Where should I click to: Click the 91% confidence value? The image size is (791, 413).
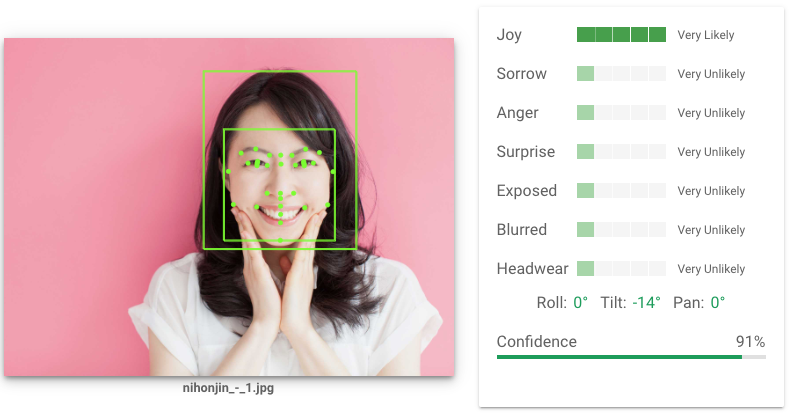tap(750, 342)
